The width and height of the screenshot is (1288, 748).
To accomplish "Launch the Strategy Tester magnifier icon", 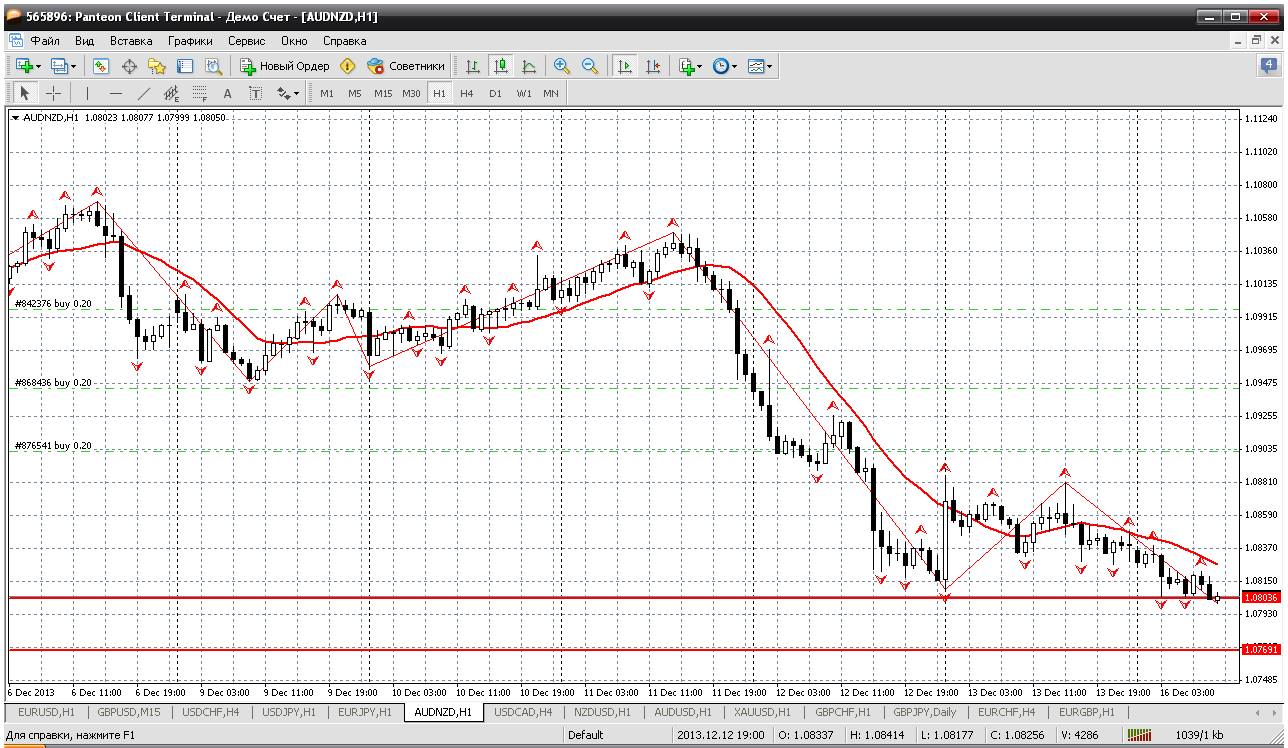I will tap(213, 66).
